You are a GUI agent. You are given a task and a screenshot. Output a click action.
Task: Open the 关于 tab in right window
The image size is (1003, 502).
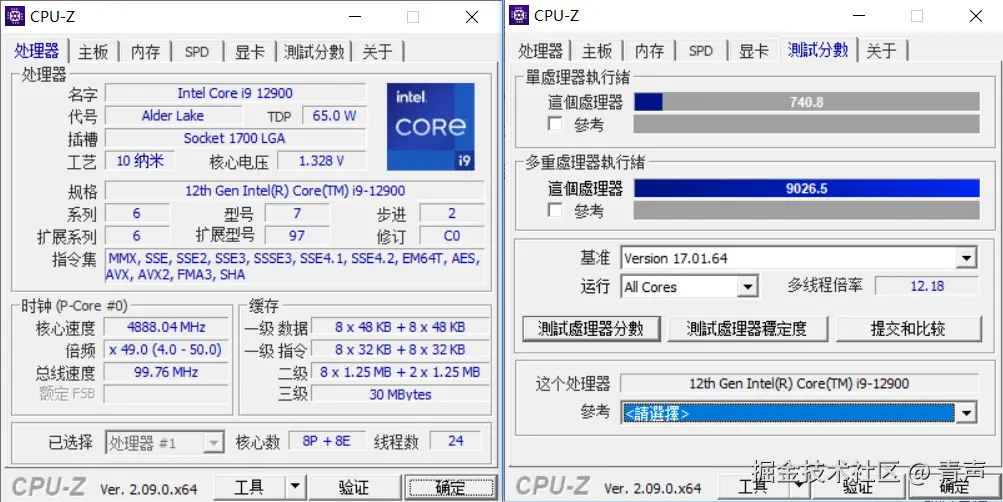pyautogui.click(x=881, y=51)
